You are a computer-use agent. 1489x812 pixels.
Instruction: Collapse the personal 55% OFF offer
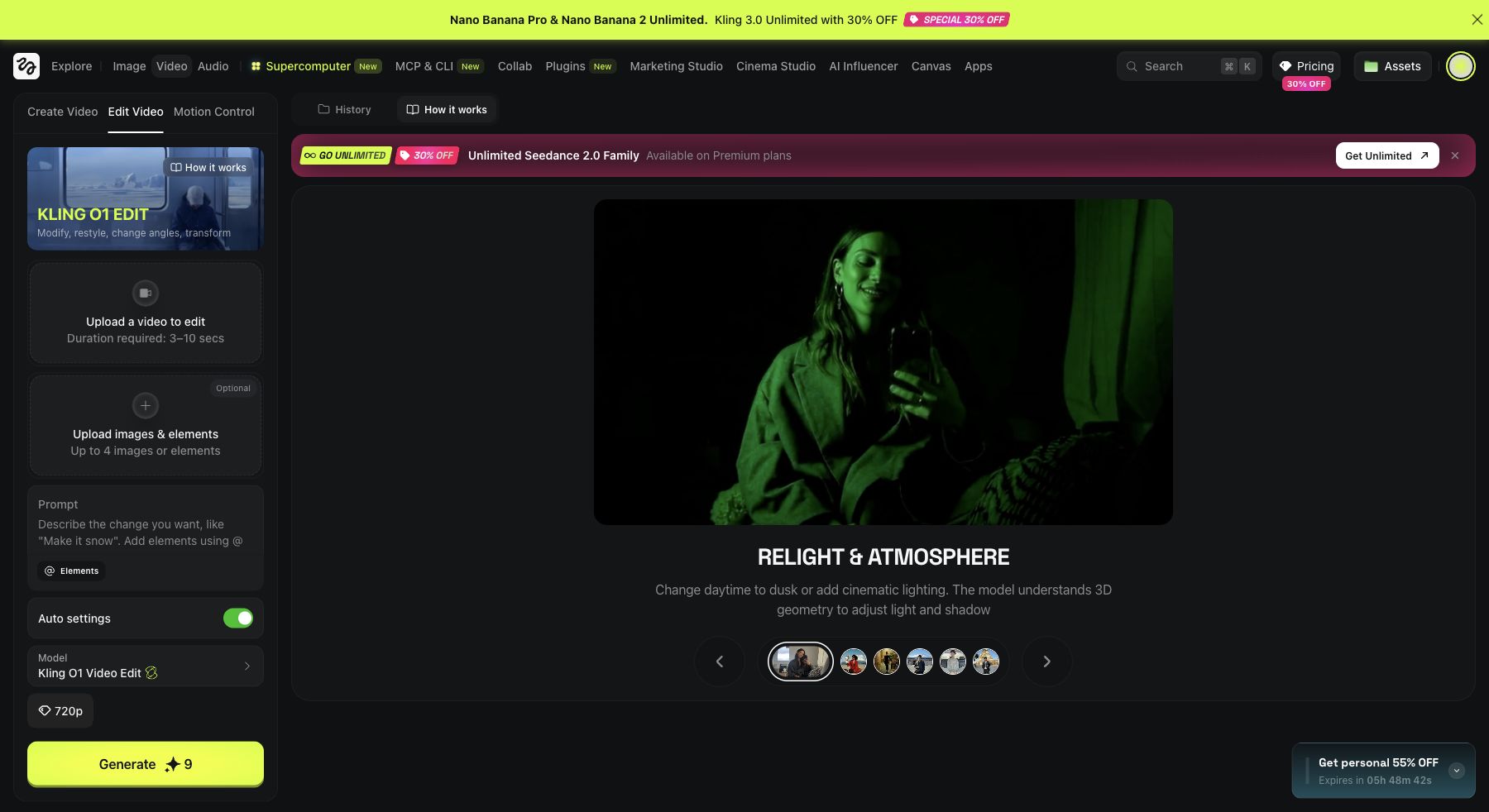point(1457,771)
